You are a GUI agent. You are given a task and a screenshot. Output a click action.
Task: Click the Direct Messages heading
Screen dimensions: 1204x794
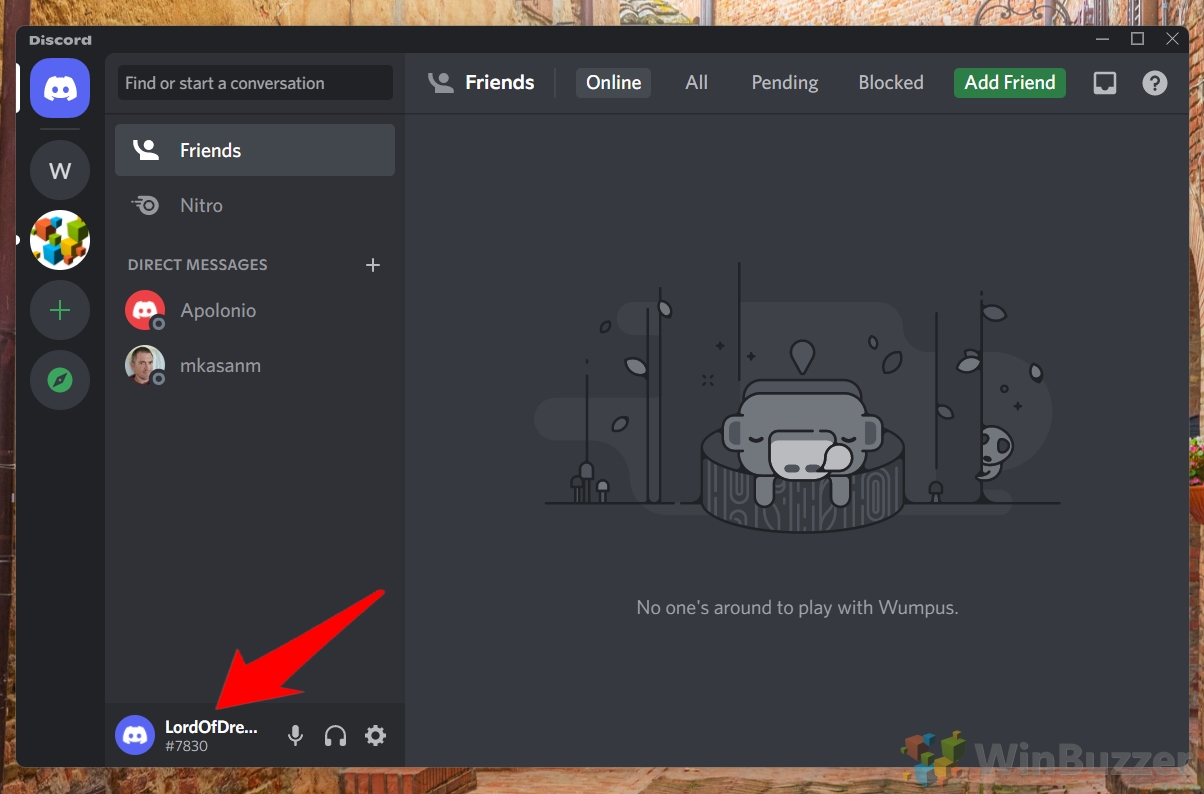pyautogui.click(x=198, y=265)
